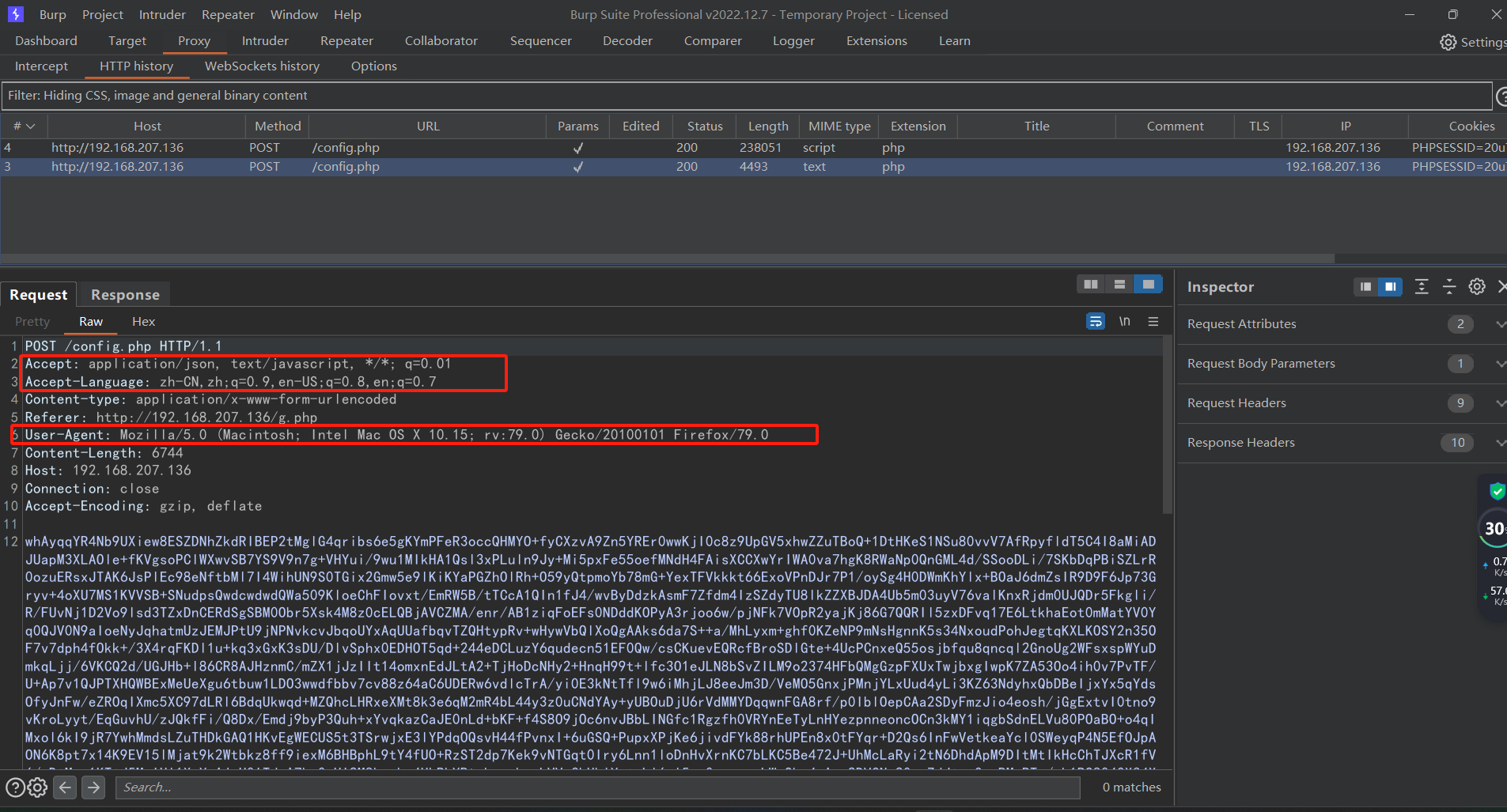Sort by the MIME type column header
The height and width of the screenshot is (812, 1507).
839,127
